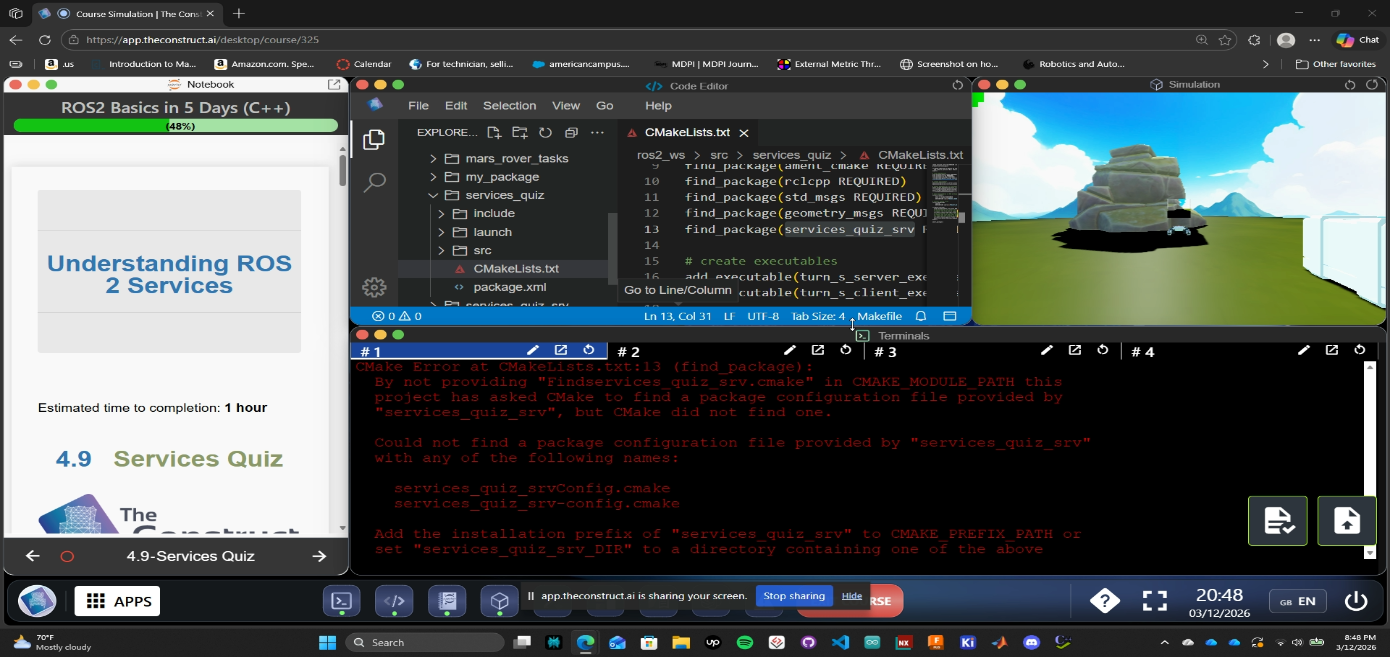Toggle the notifications bell in editor status bar

pyautogui.click(x=921, y=316)
